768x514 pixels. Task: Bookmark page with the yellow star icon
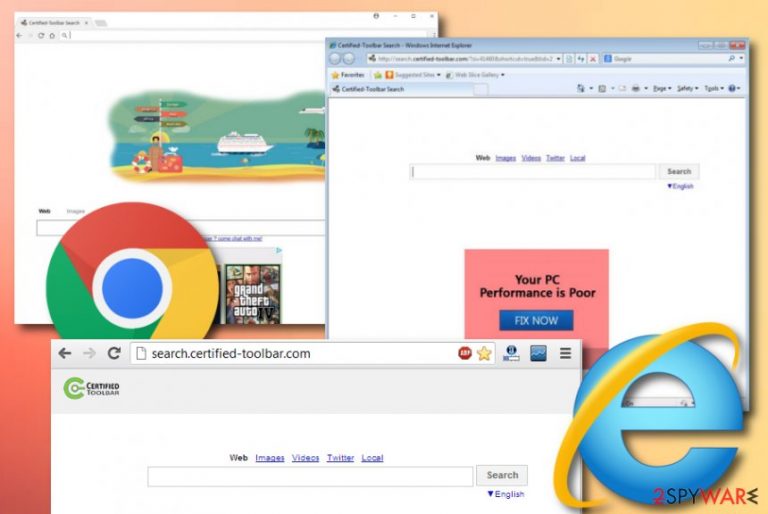pyautogui.click(x=484, y=353)
